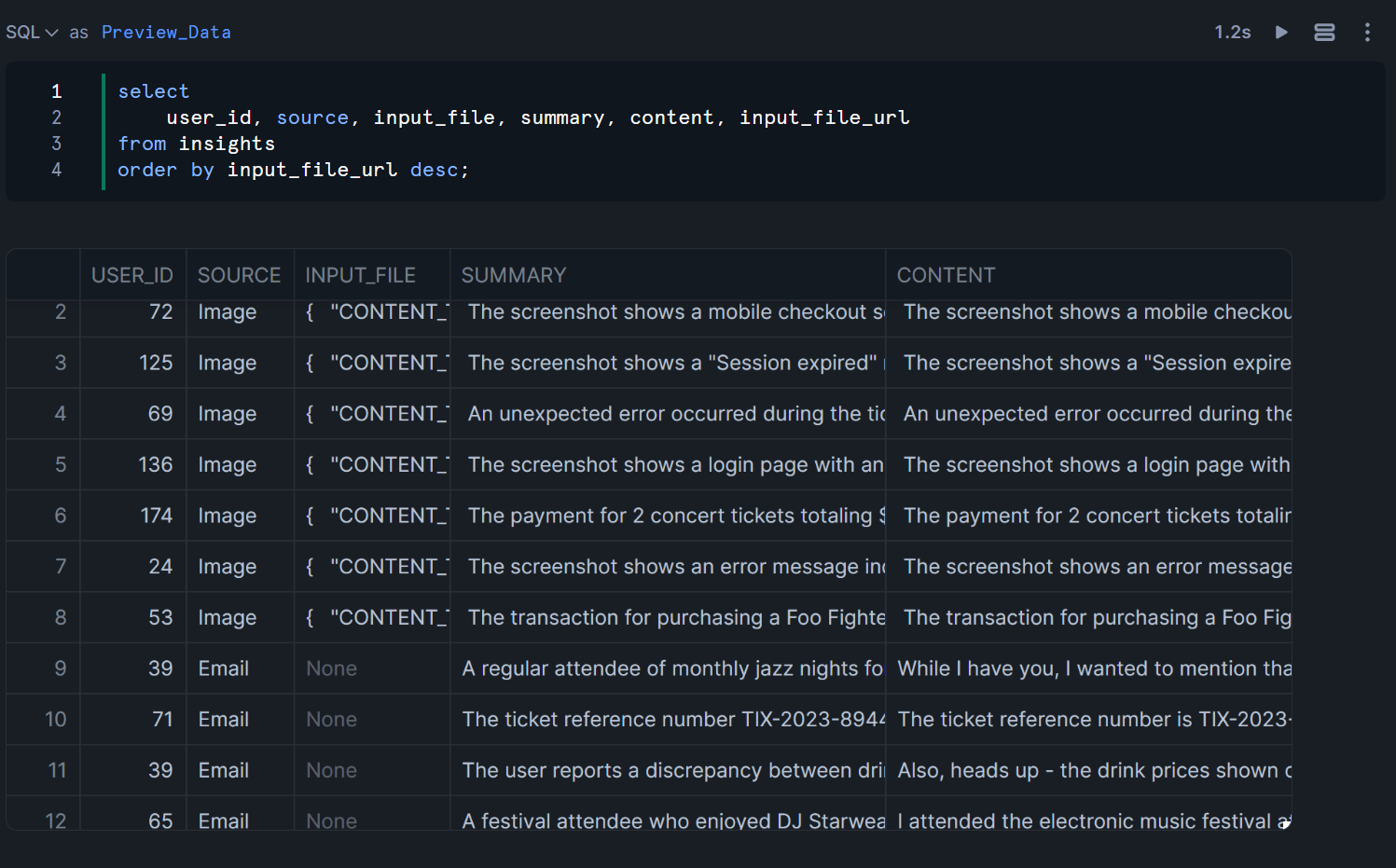Viewport: 1396px width, 868px height.
Task: Select summary 'An unexpected error occurred during'
Action: (x=668, y=414)
